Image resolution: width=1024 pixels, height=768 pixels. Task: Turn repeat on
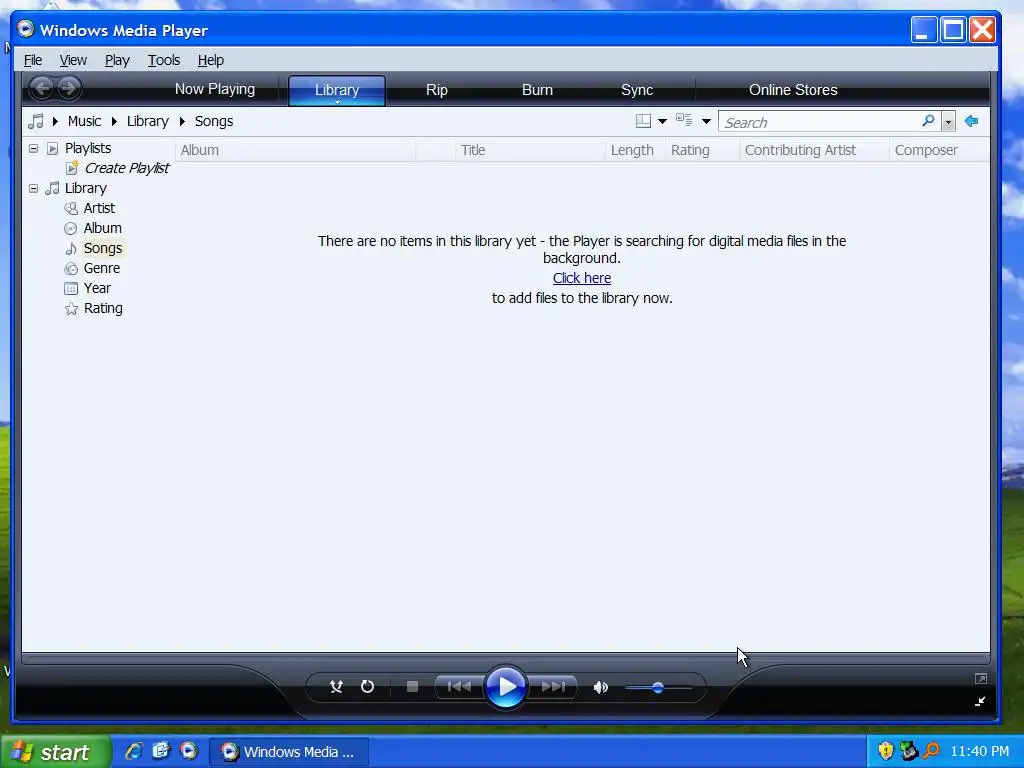click(x=368, y=686)
